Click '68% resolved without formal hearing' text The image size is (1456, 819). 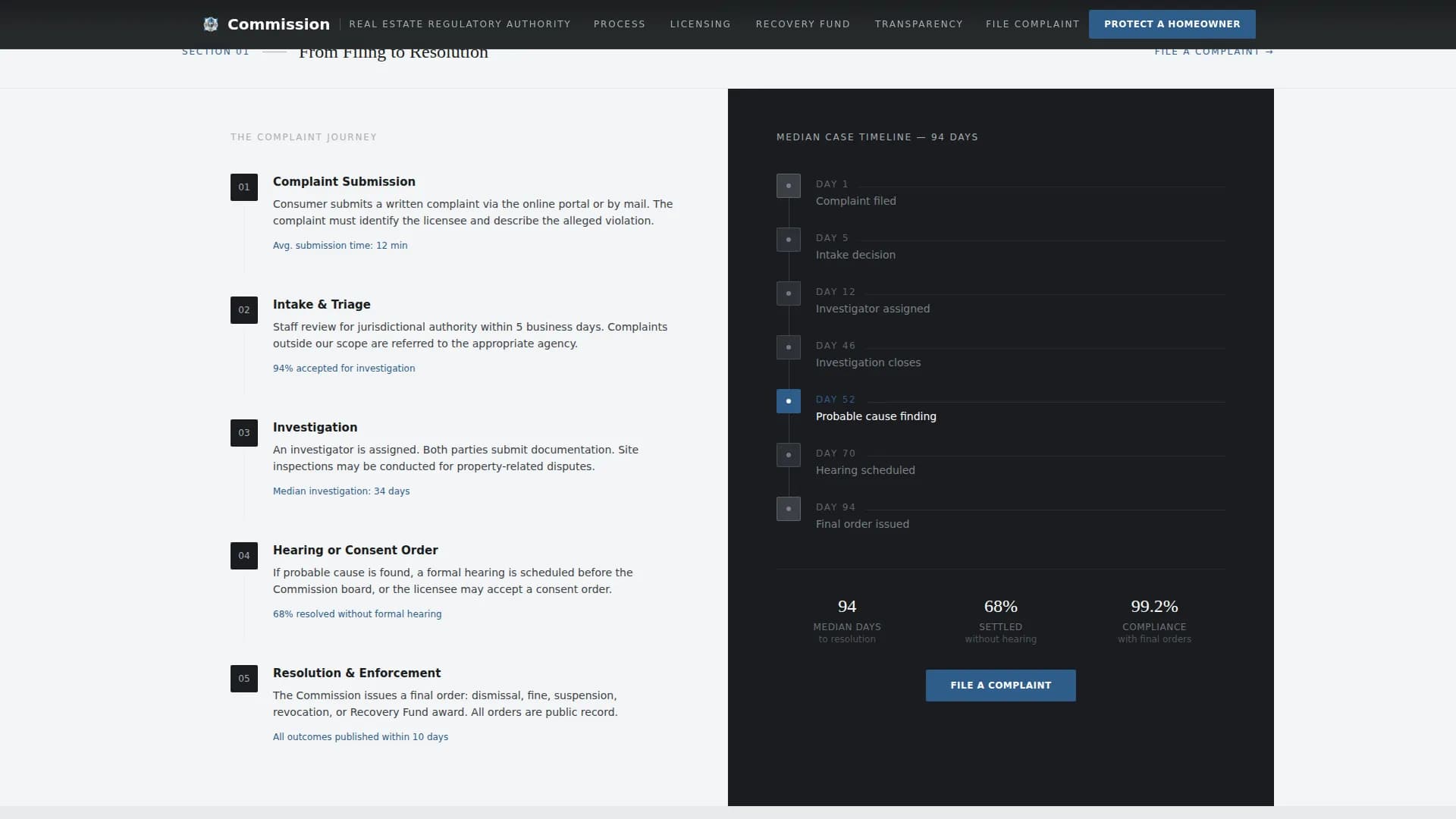pyautogui.click(x=357, y=614)
